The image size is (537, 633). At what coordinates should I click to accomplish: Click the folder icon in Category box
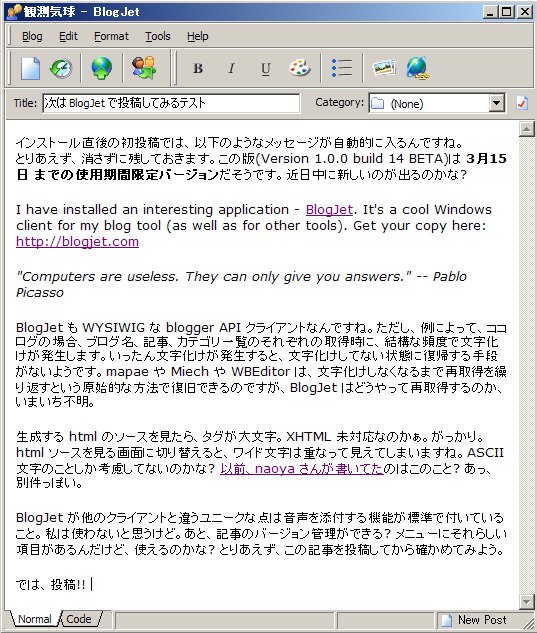[378, 103]
